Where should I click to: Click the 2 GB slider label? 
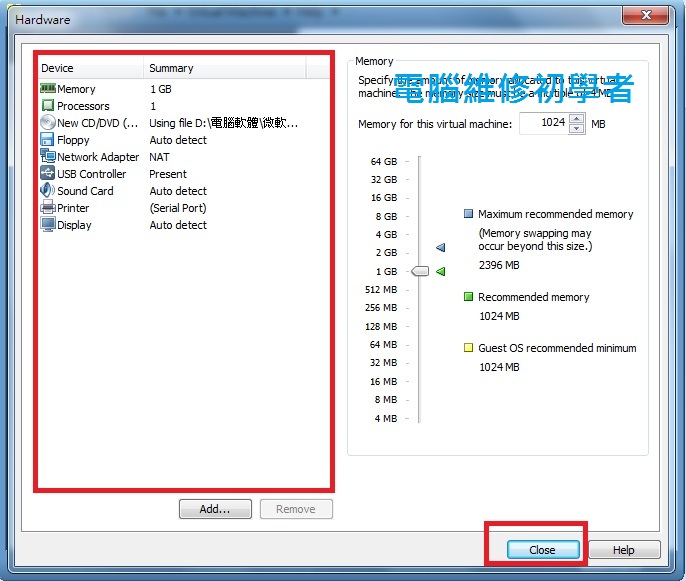click(386, 253)
